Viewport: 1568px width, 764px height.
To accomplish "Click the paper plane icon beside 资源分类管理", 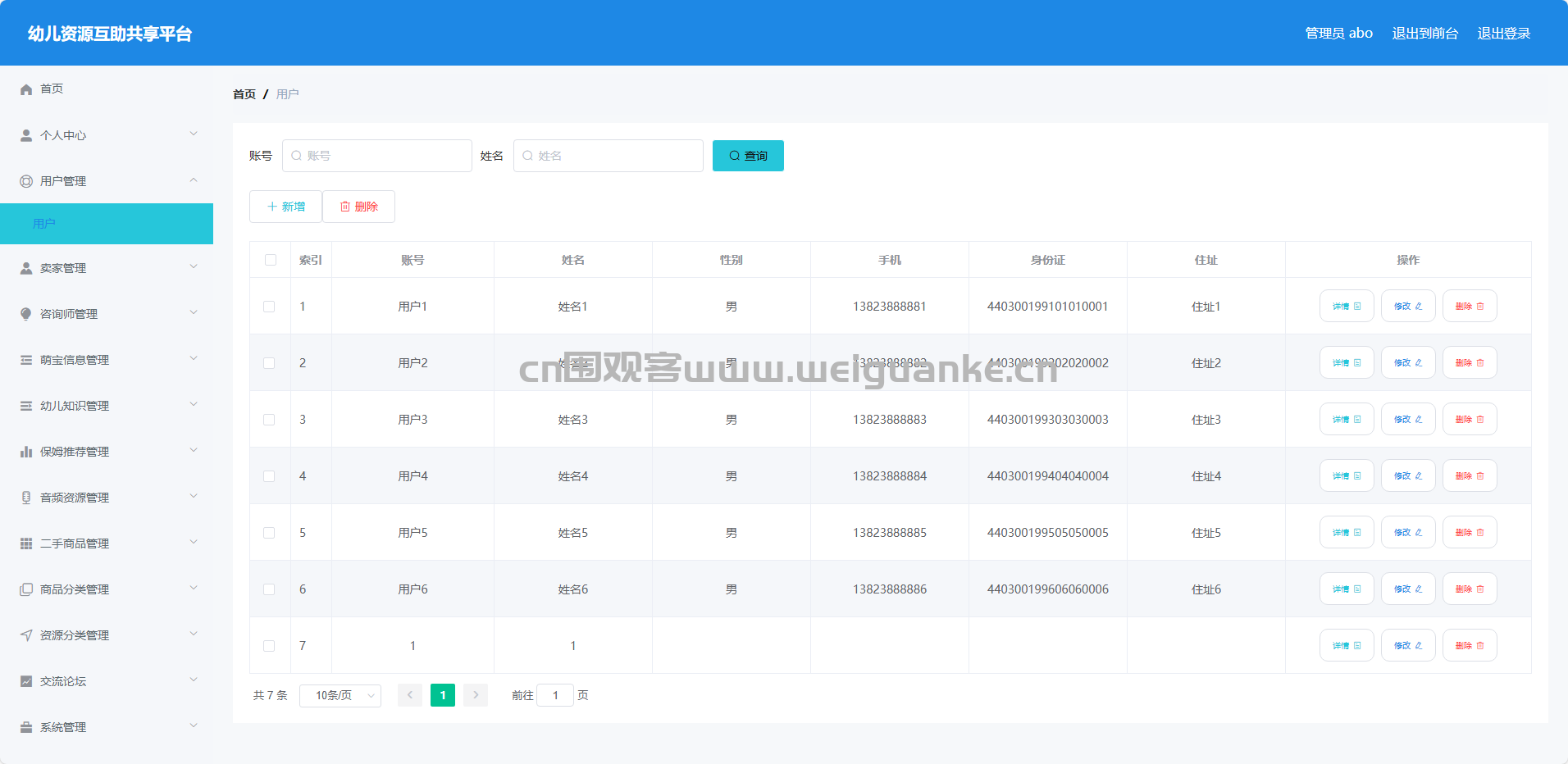I will click(x=26, y=635).
